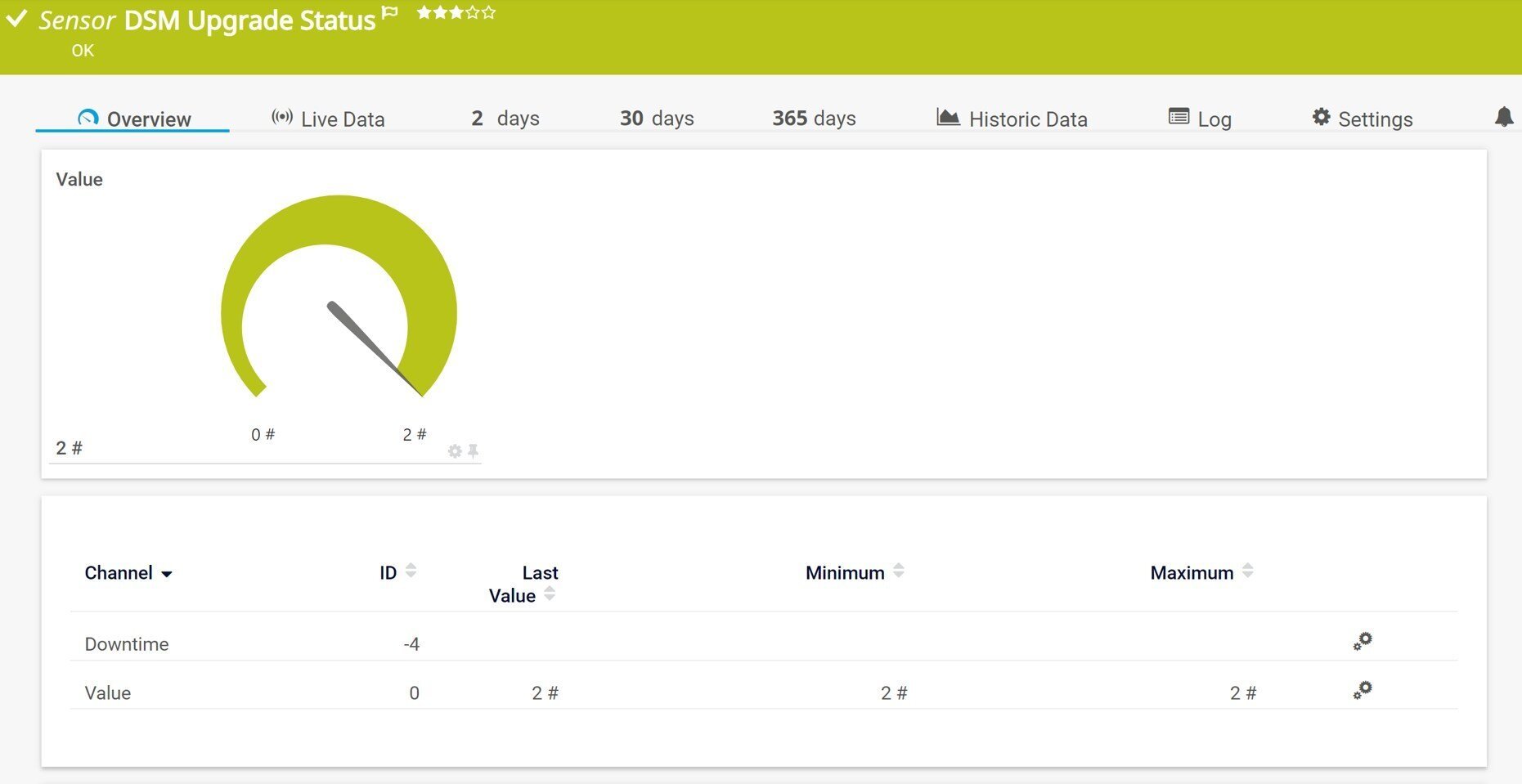Pin the Value gauge with the pin icon
The image size is (1522, 784).
click(473, 450)
